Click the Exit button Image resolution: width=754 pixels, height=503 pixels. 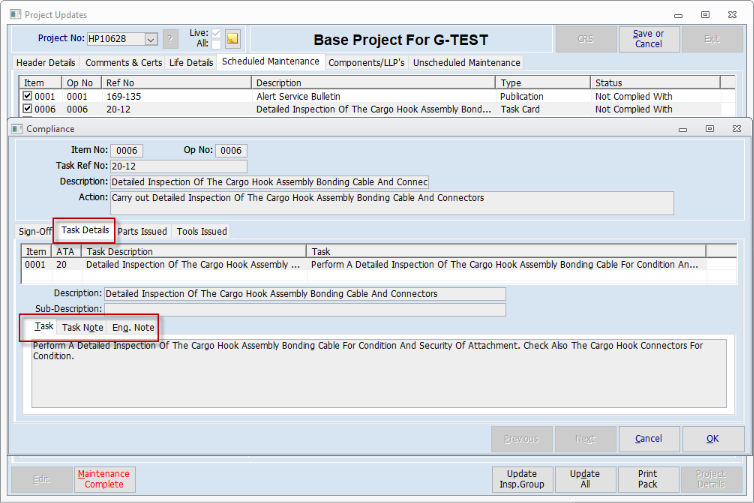pos(712,39)
